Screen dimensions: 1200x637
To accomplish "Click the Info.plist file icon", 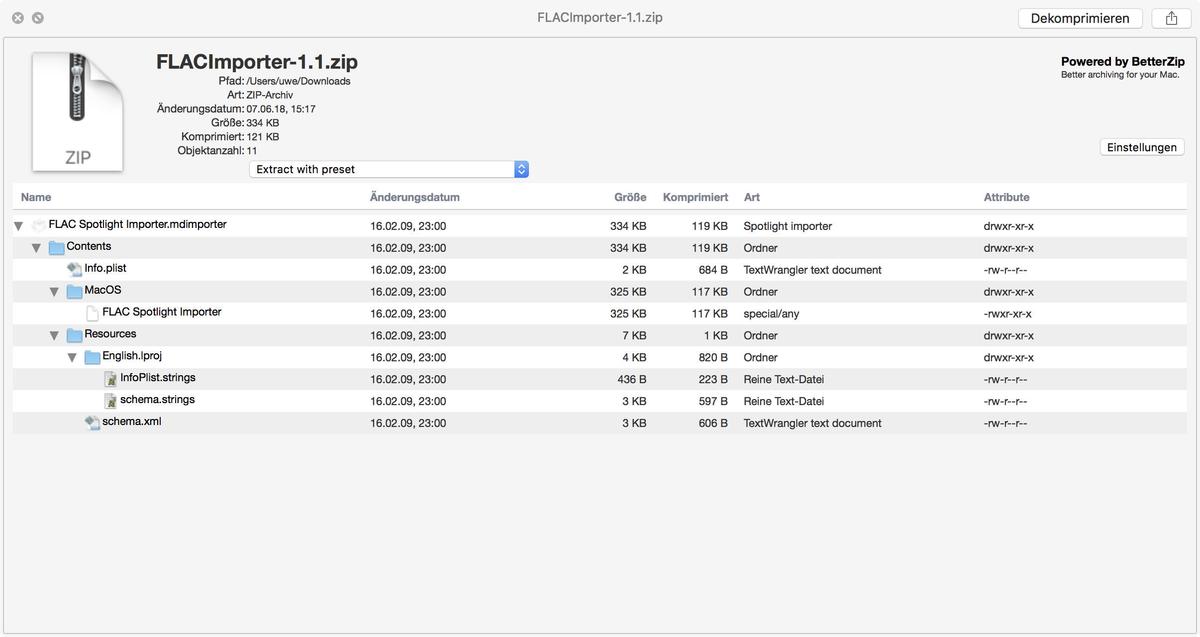I will tap(74, 269).
